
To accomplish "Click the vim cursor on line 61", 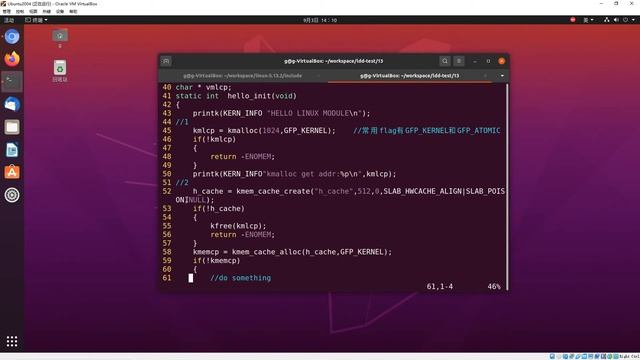I will tap(191, 278).
